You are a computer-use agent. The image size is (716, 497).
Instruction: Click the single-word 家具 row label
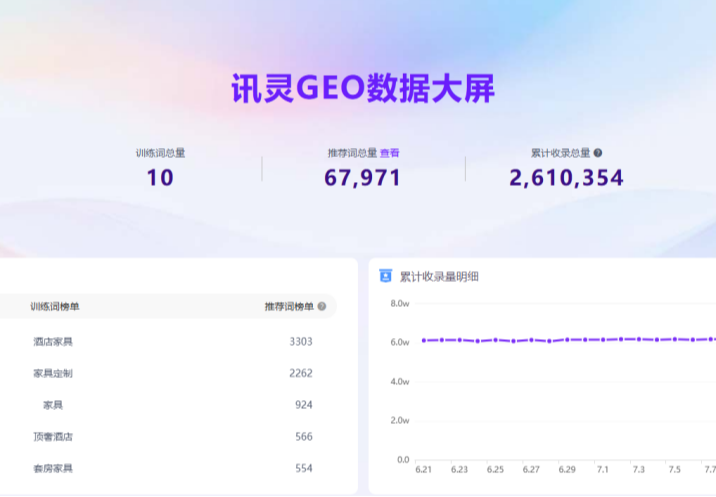tap(53, 405)
